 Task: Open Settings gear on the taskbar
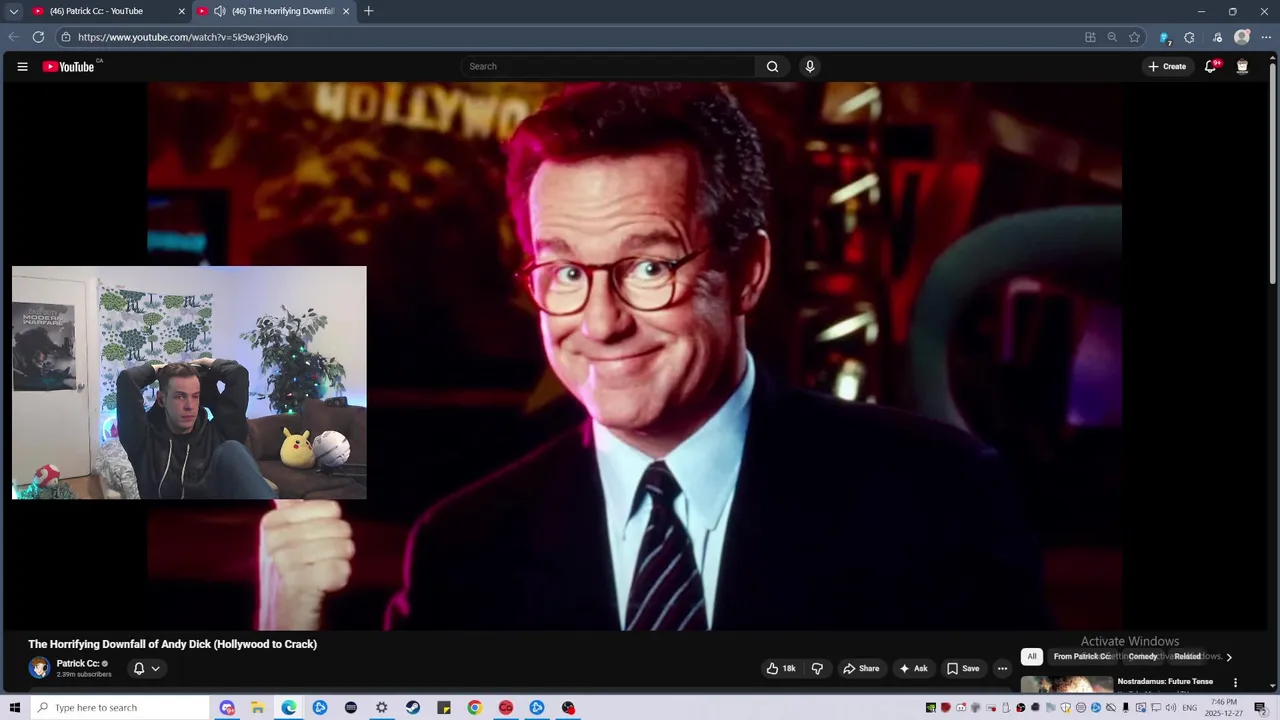pos(381,708)
